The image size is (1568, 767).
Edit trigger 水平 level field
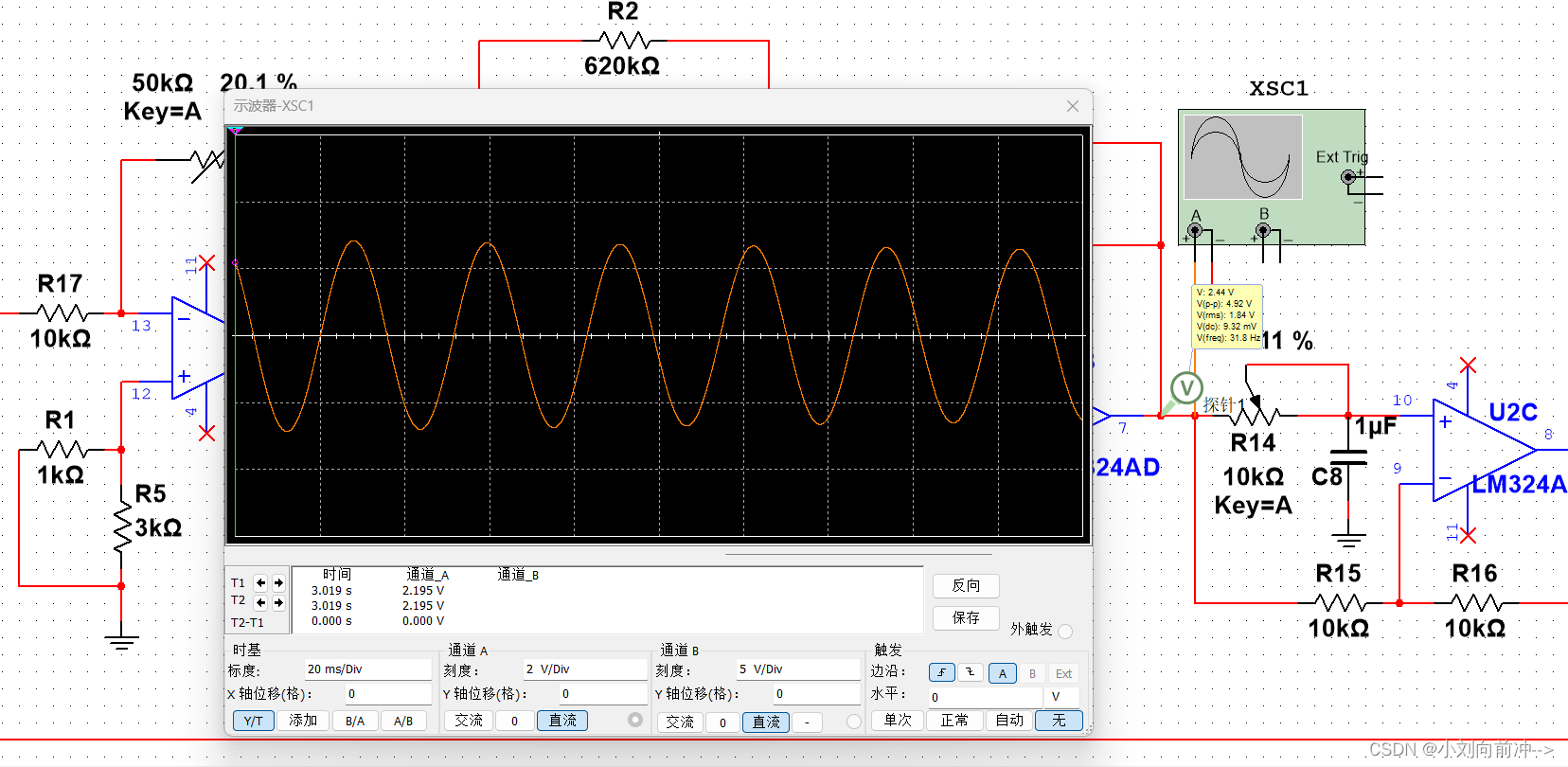985,697
